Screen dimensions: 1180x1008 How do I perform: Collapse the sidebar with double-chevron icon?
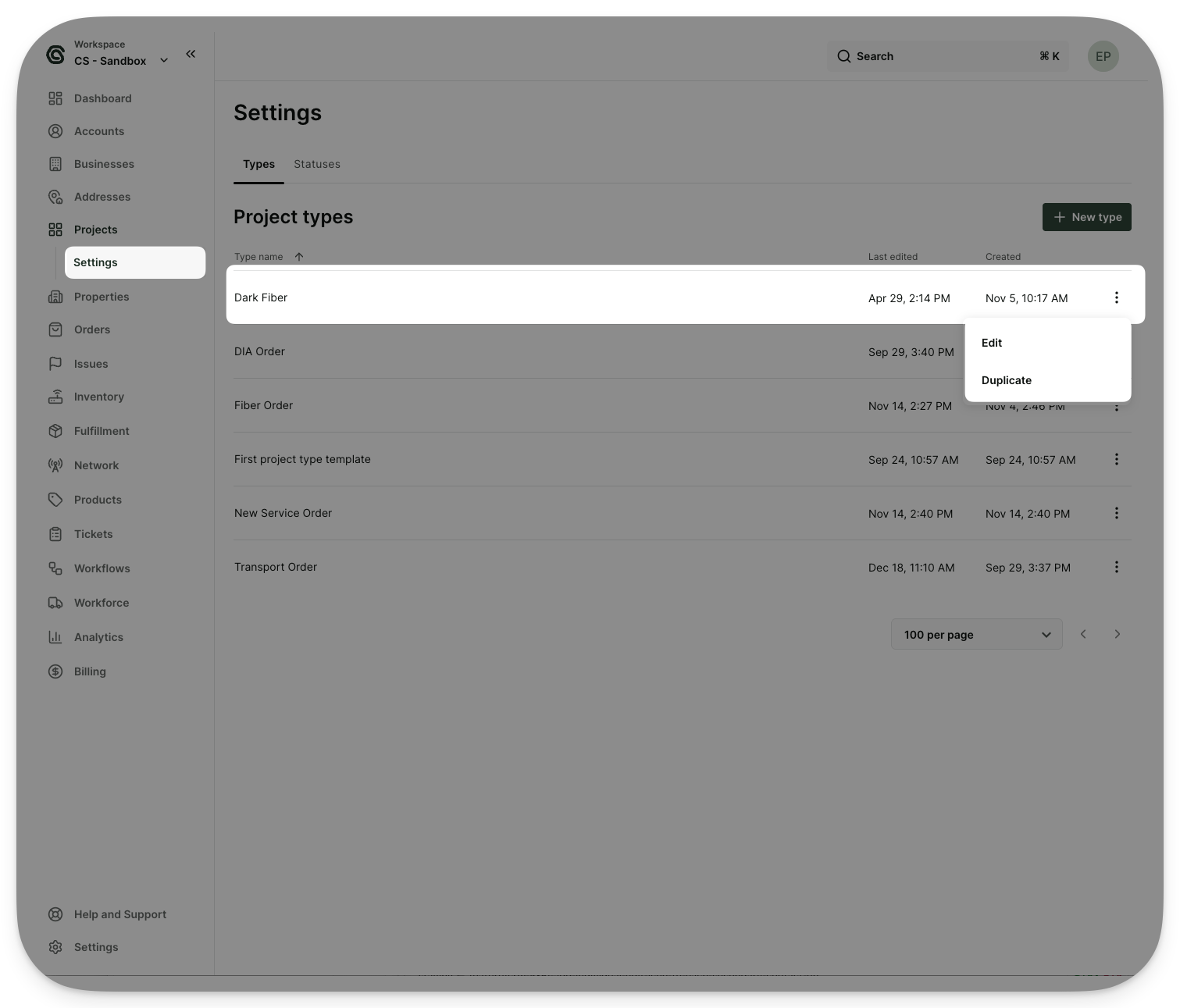(191, 54)
